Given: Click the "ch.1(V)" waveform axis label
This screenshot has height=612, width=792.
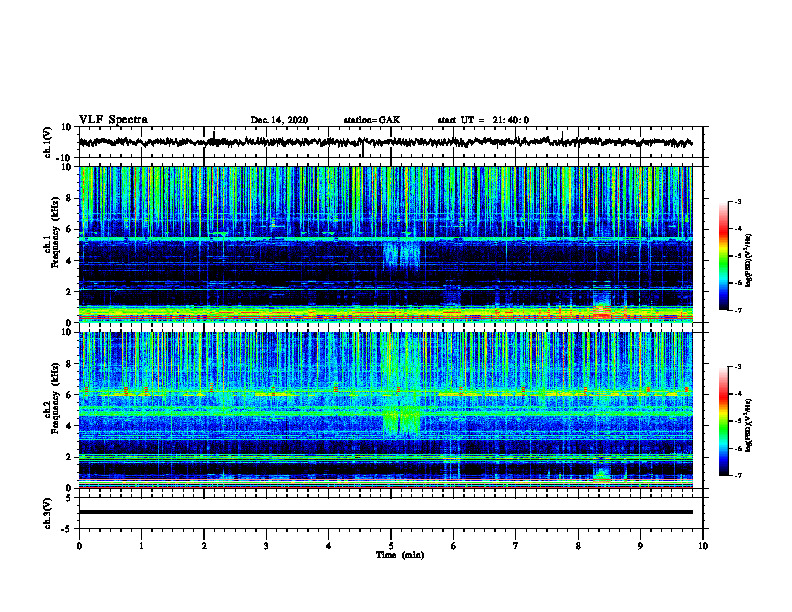Looking at the screenshot, I should [48, 142].
